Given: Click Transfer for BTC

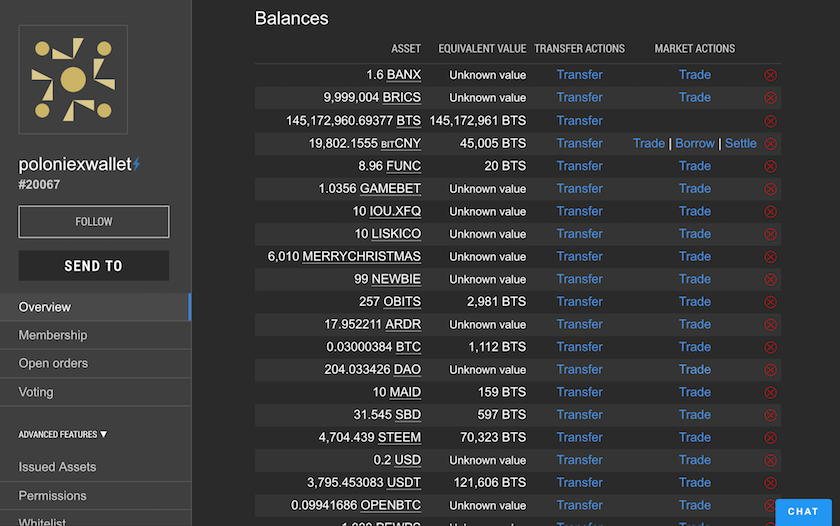Looking at the screenshot, I should point(579,347).
